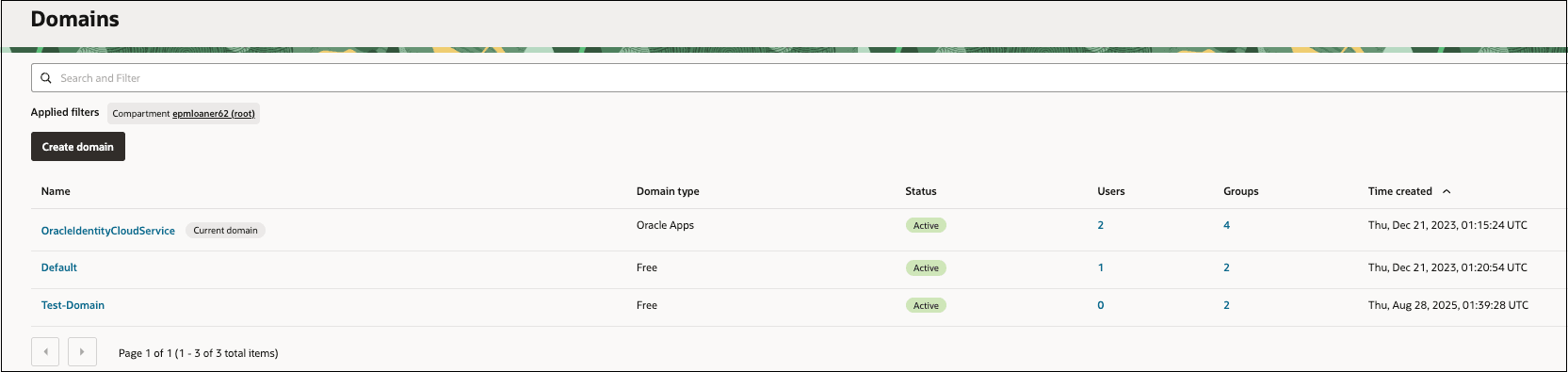The image size is (1568, 372).
Task: Open the Test-Domain link
Action: pyautogui.click(x=73, y=305)
